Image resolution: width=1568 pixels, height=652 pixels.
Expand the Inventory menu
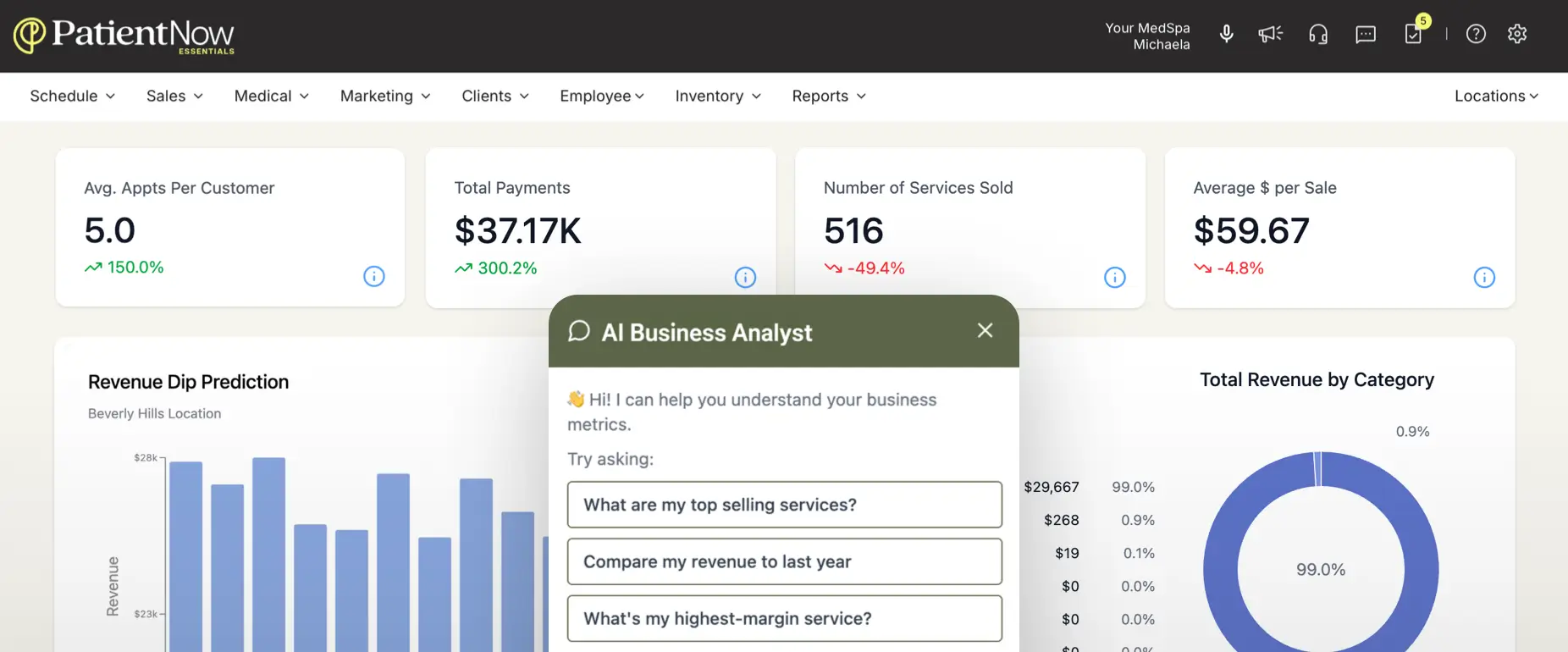(x=718, y=97)
